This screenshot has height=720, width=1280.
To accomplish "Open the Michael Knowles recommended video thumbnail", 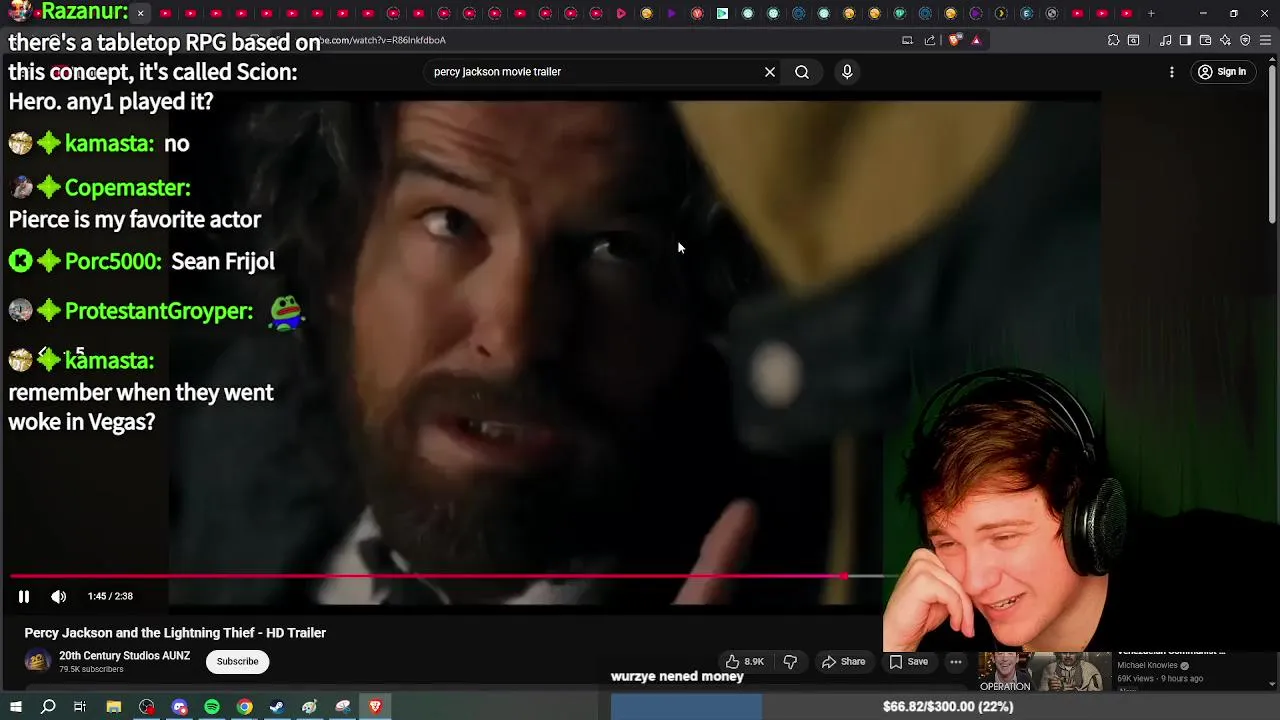I will pyautogui.click(x=1044, y=671).
